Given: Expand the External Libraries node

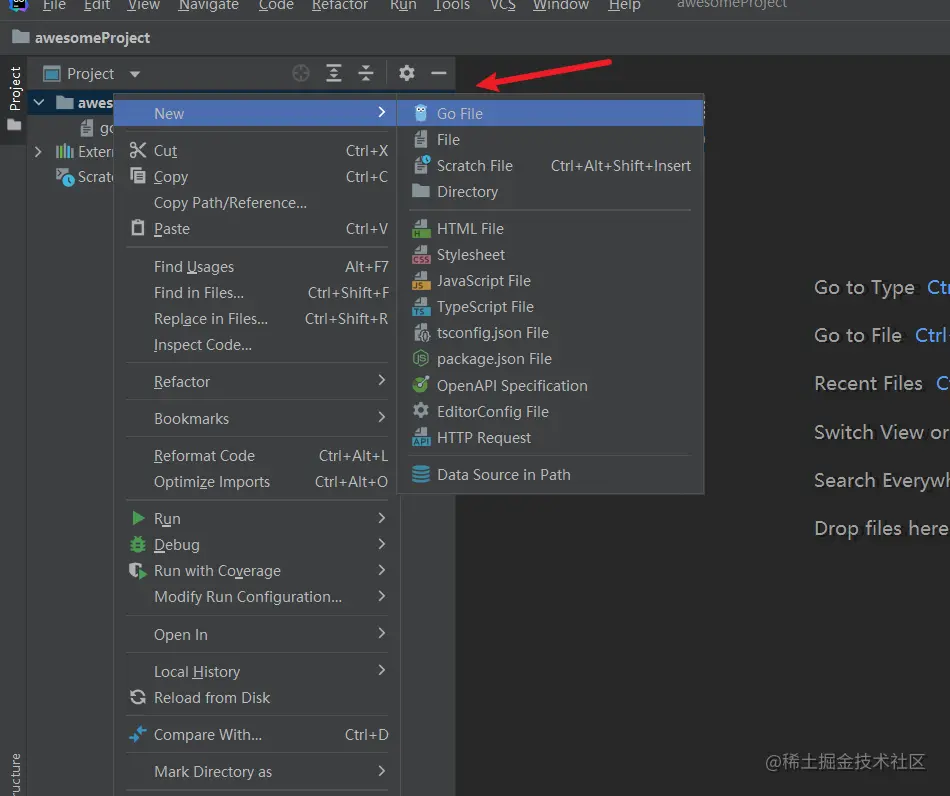Looking at the screenshot, I should pyautogui.click(x=38, y=151).
